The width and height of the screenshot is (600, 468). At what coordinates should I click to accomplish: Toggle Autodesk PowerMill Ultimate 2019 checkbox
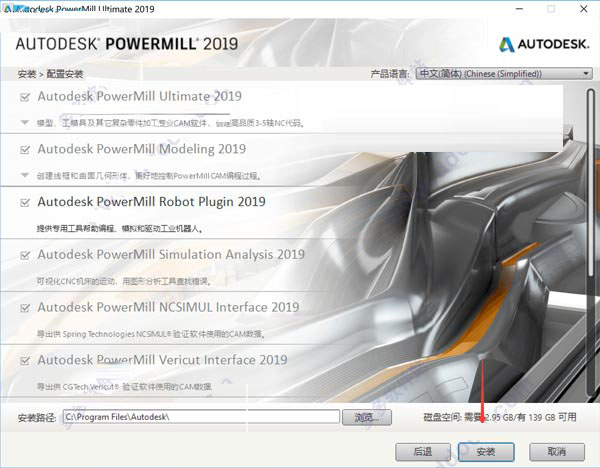[x=25, y=97]
